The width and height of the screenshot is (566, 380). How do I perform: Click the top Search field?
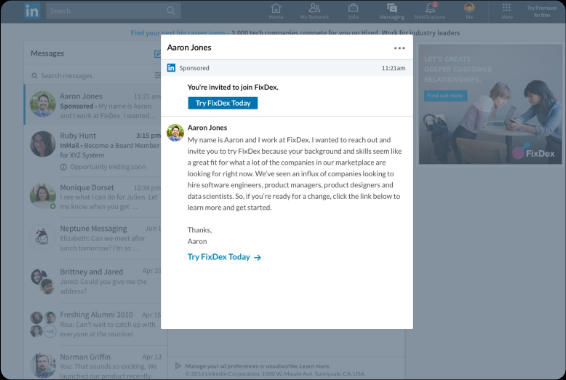113,11
